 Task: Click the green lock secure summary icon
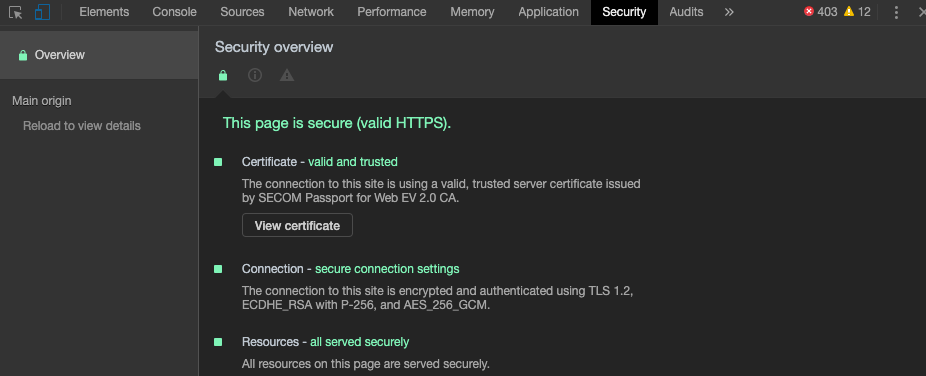coord(223,75)
